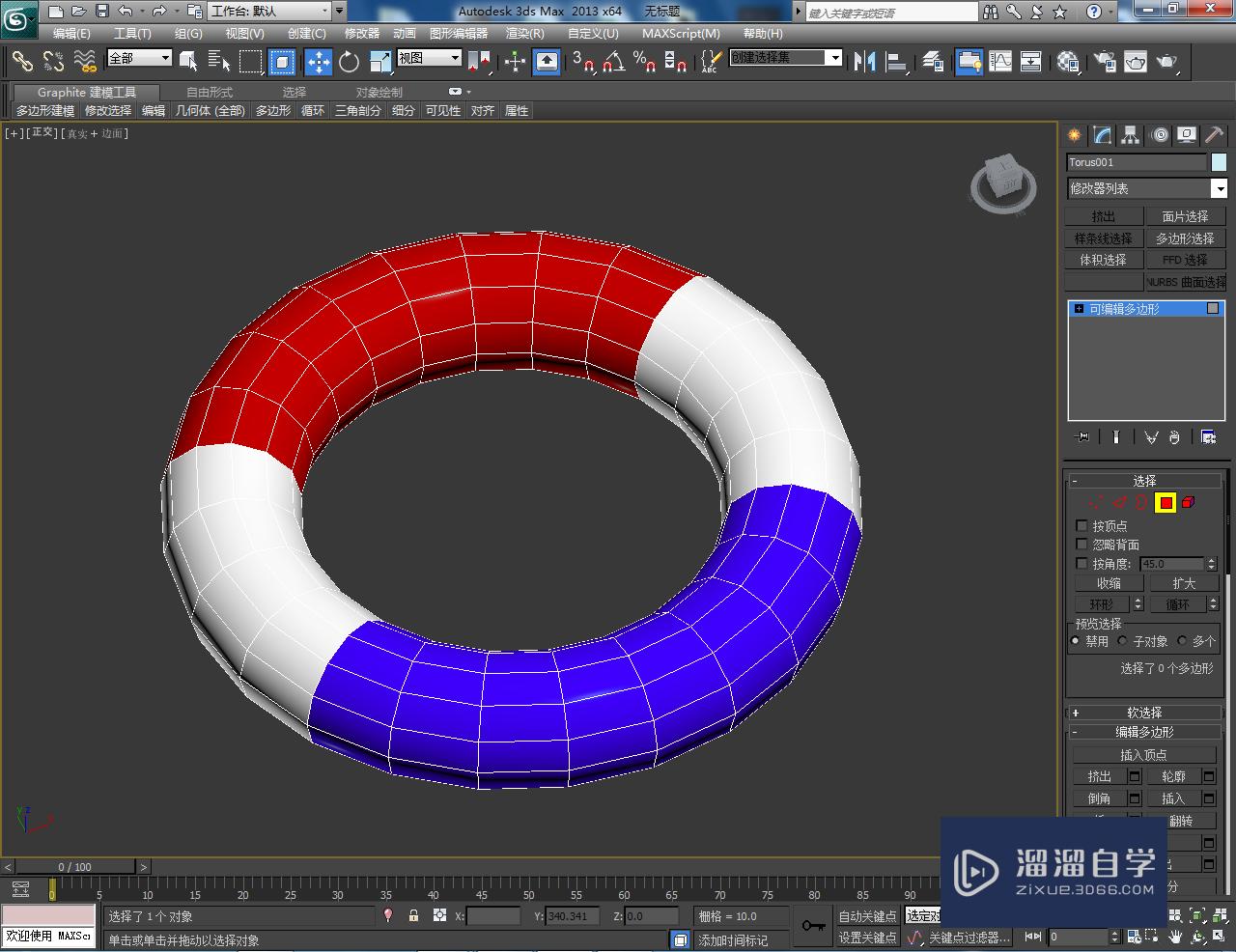
Task: Select the Element sub-object level icon
Action: pyautogui.click(x=1189, y=502)
